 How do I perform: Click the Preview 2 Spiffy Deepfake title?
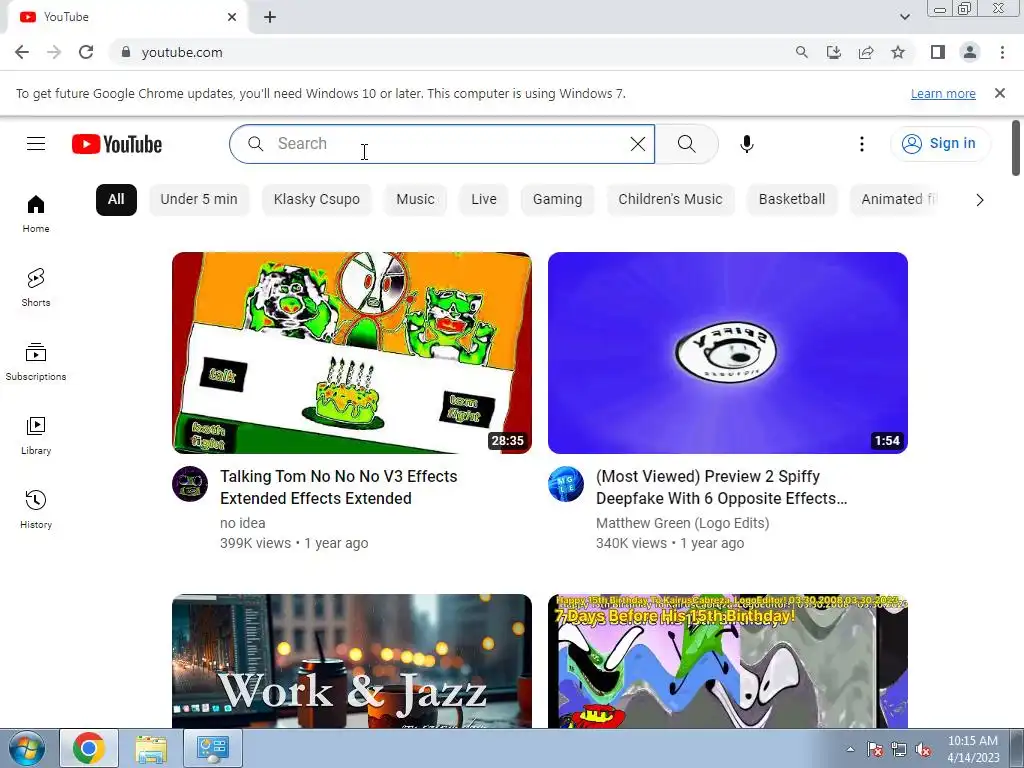[722, 487]
